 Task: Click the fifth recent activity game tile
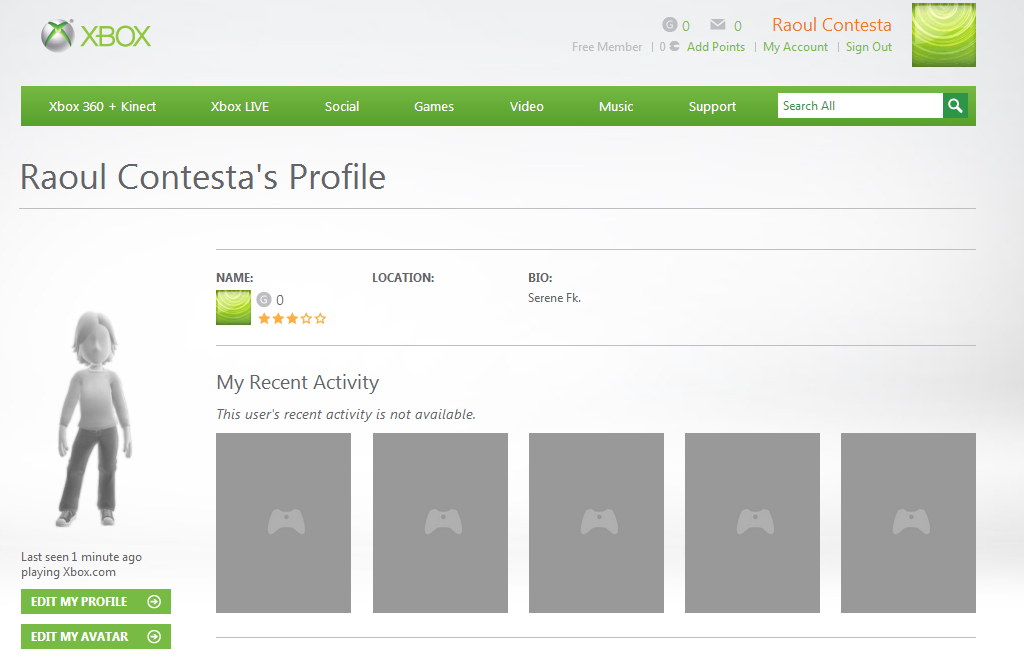pos(908,523)
